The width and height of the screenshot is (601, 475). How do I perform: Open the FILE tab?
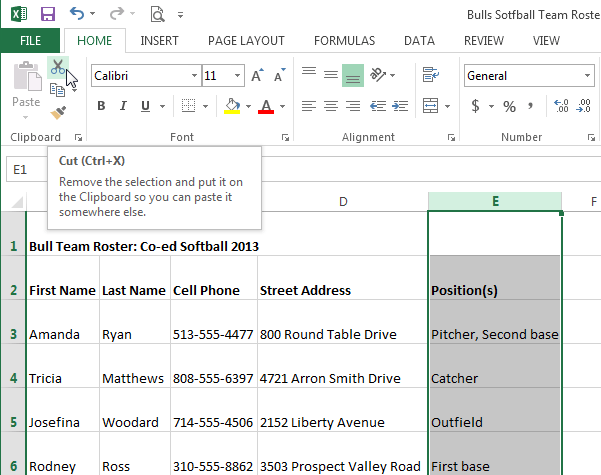click(30, 41)
